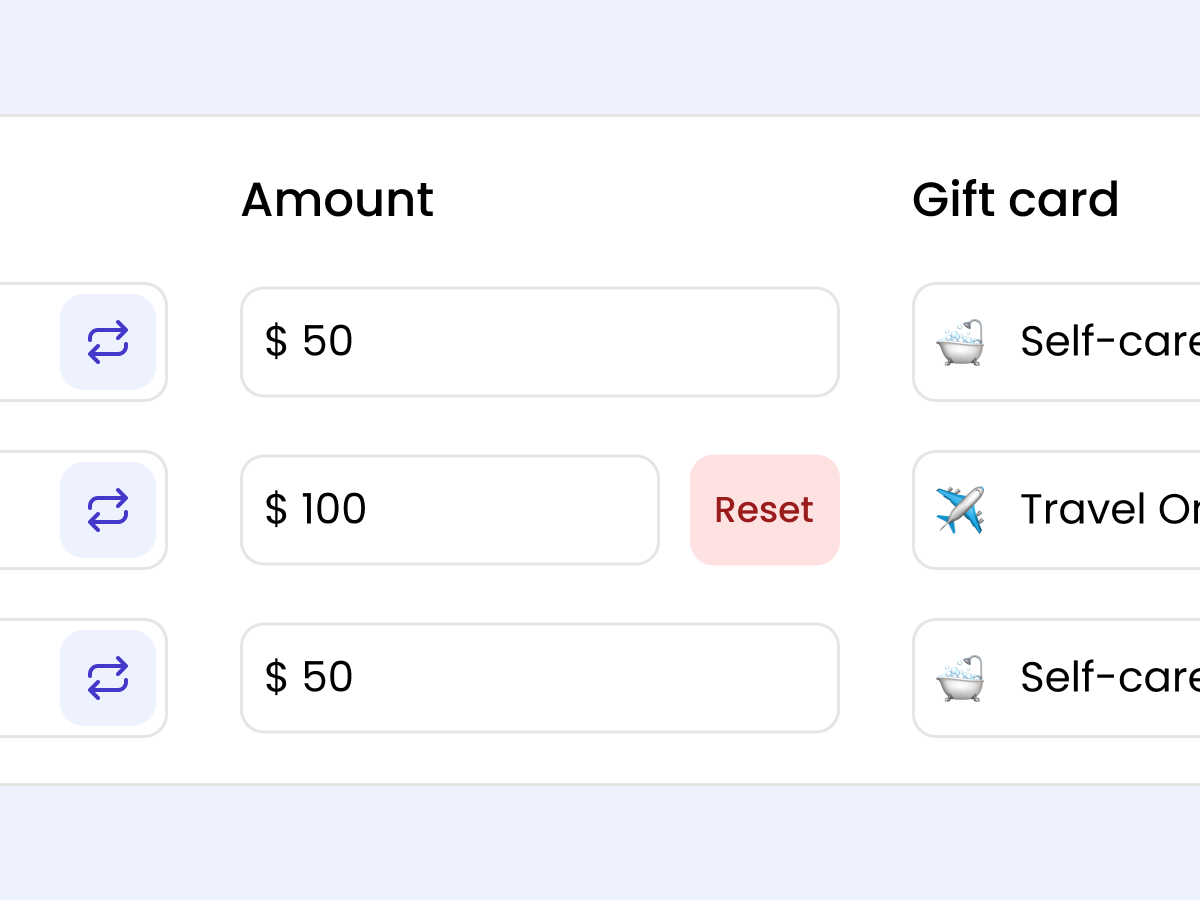
Task: Click the Gift card column header
Action: click(x=1015, y=199)
